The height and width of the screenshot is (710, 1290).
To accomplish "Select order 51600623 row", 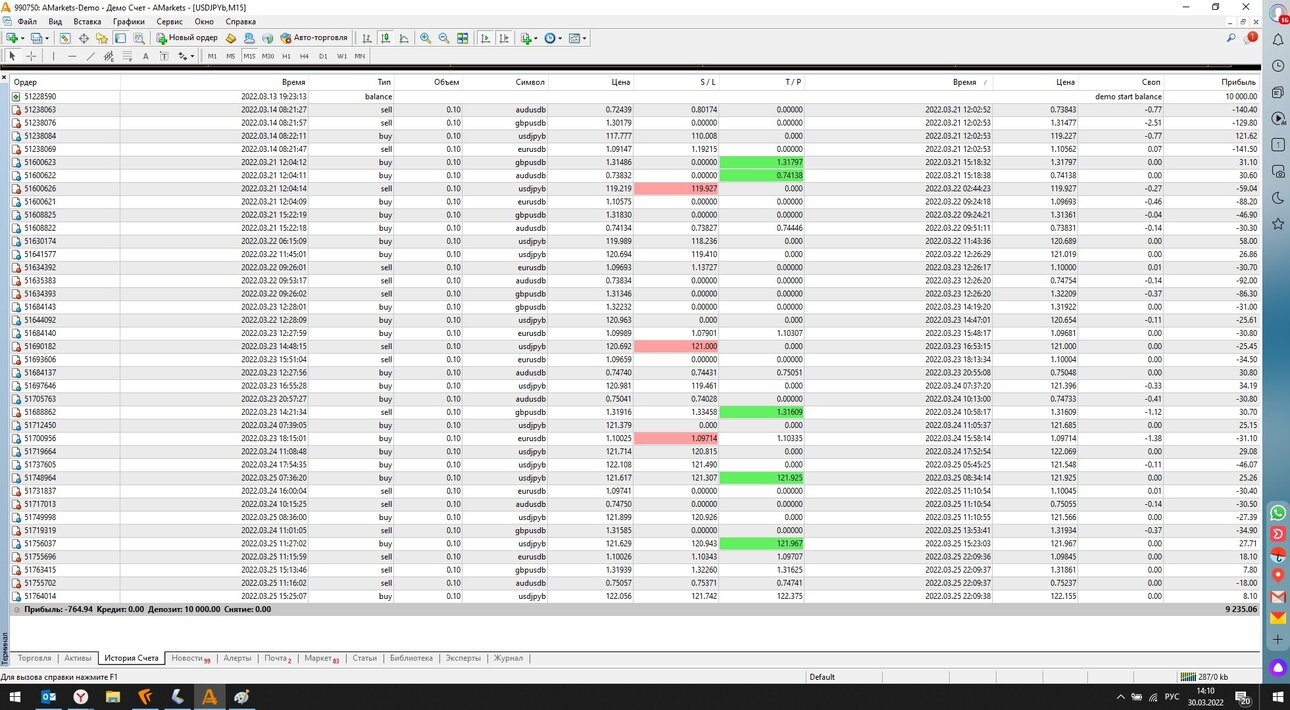I will tap(635, 162).
